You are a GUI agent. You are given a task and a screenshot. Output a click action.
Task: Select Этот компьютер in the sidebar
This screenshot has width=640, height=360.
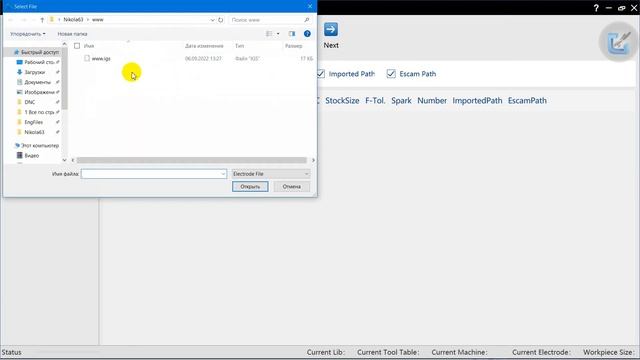(37, 145)
